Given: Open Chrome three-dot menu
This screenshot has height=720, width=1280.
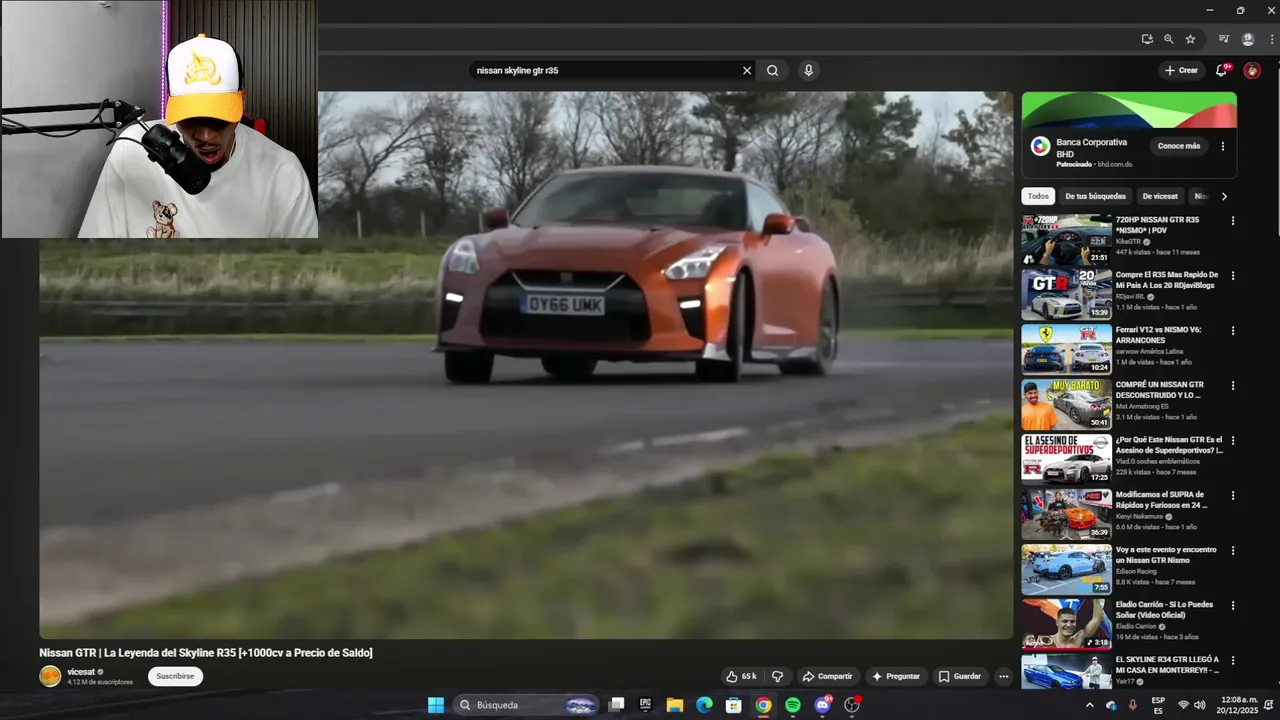Looking at the screenshot, I should 1271,39.
